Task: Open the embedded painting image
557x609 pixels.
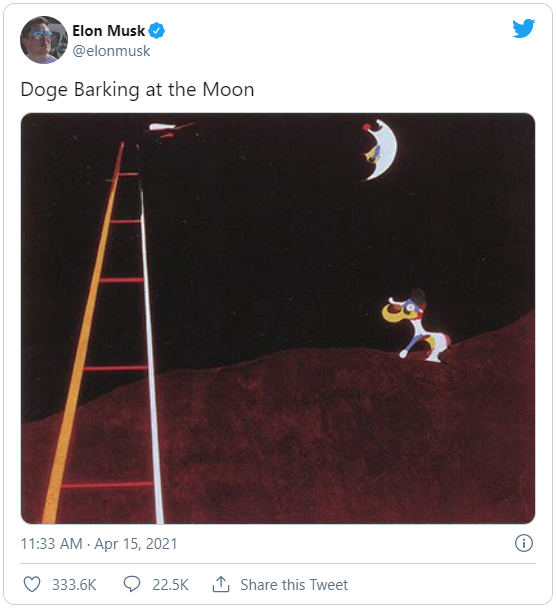Action: pos(278,318)
